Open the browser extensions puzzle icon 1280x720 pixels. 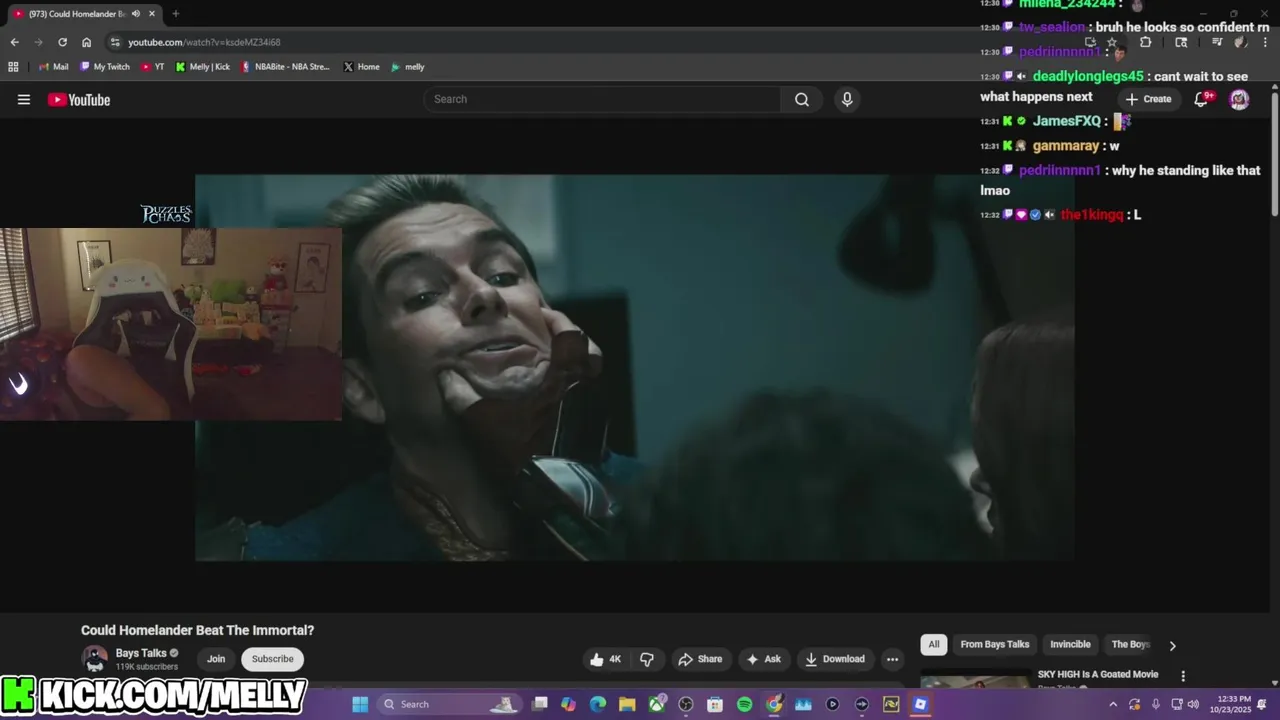coord(1146,42)
